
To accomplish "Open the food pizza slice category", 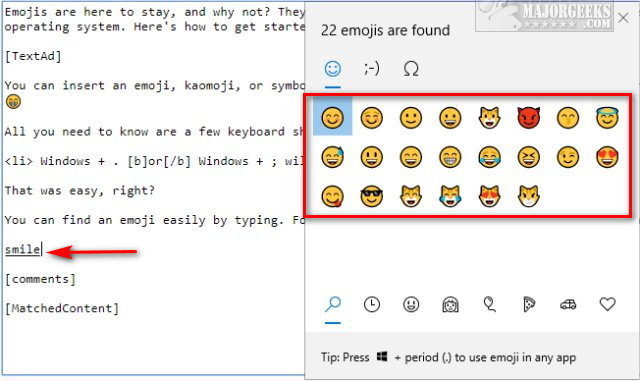I will coord(529,305).
